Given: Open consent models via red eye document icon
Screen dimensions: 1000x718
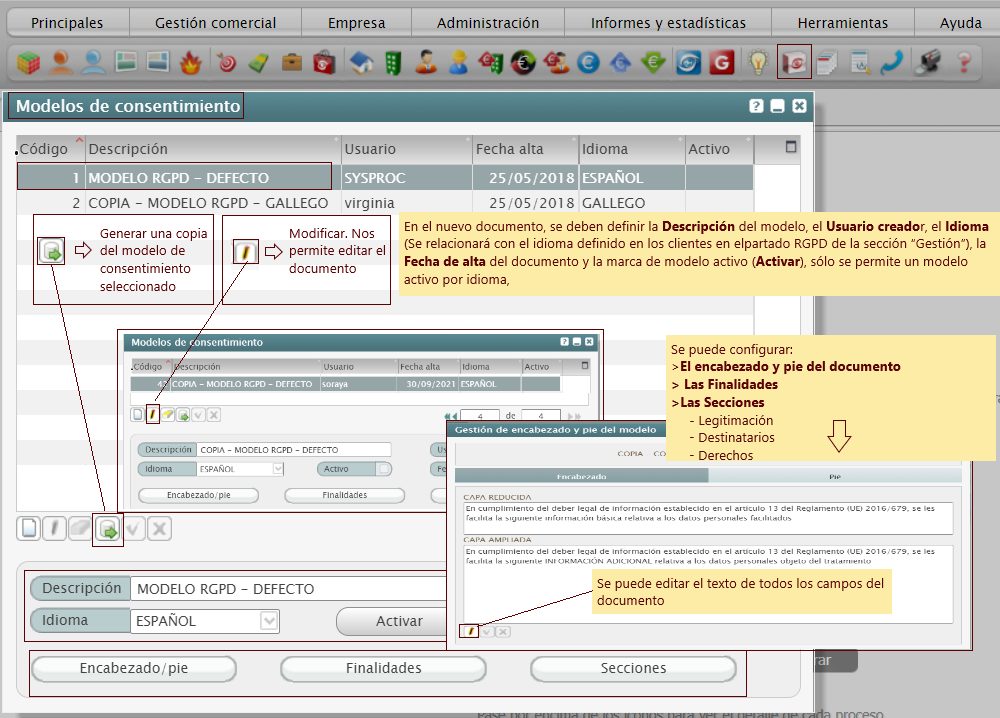Looking at the screenshot, I should click(x=794, y=62).
